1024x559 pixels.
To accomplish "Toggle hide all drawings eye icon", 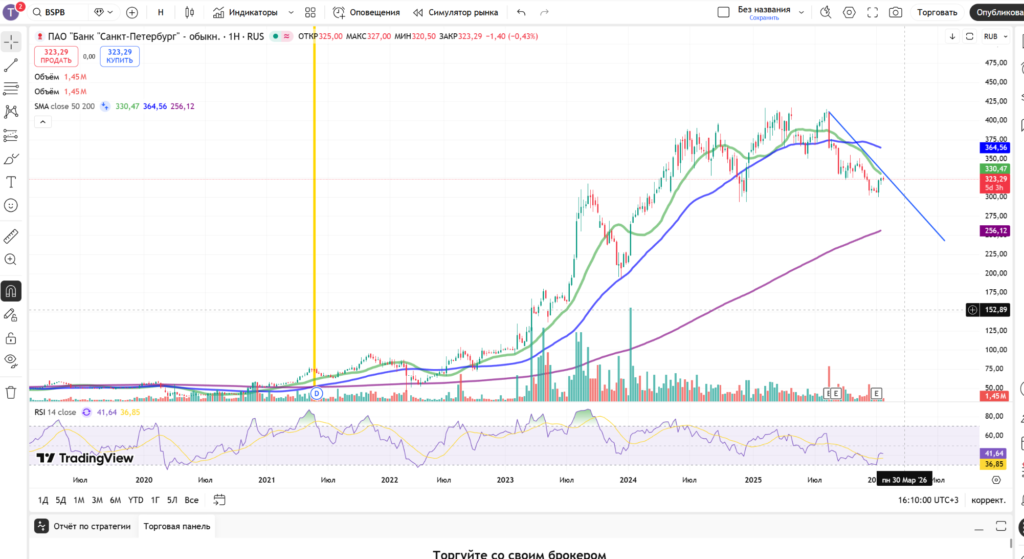I will pos(11,360).
